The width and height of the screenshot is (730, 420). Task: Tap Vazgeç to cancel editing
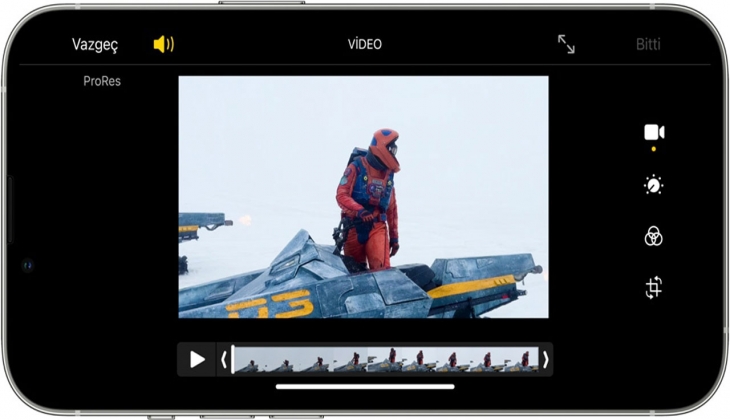tap(95, 44)
